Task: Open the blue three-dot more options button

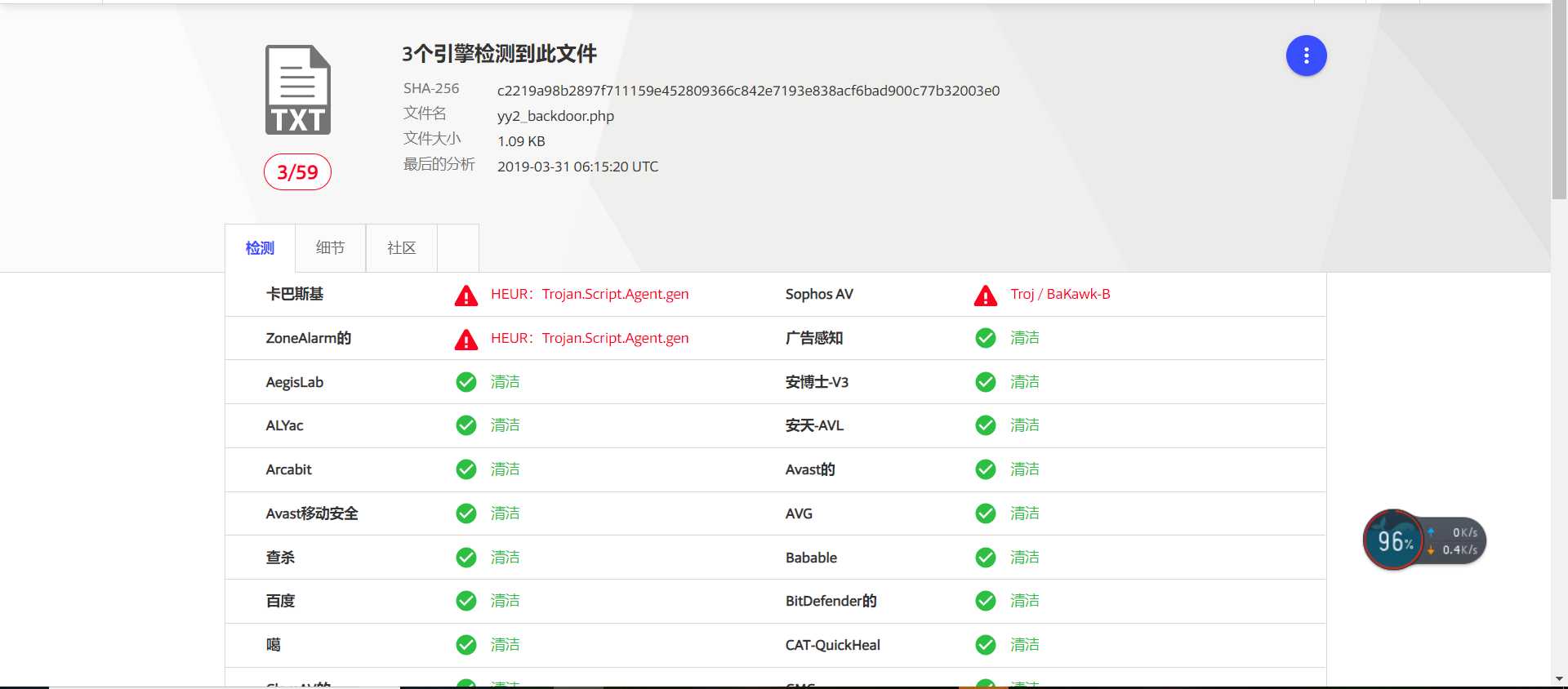Action: point(1306,56)
